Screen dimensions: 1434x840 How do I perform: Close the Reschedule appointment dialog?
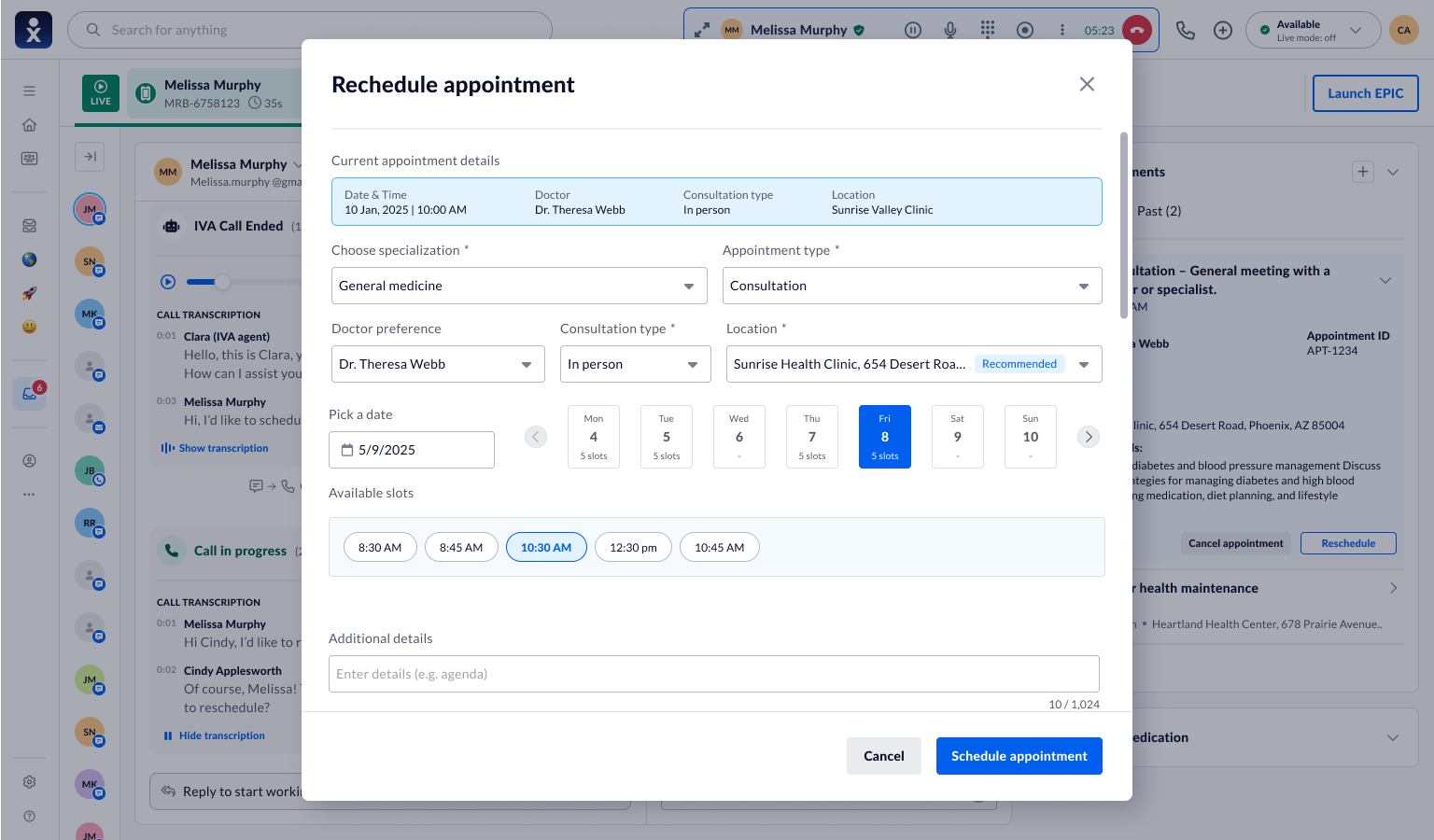click(1087, 84)
